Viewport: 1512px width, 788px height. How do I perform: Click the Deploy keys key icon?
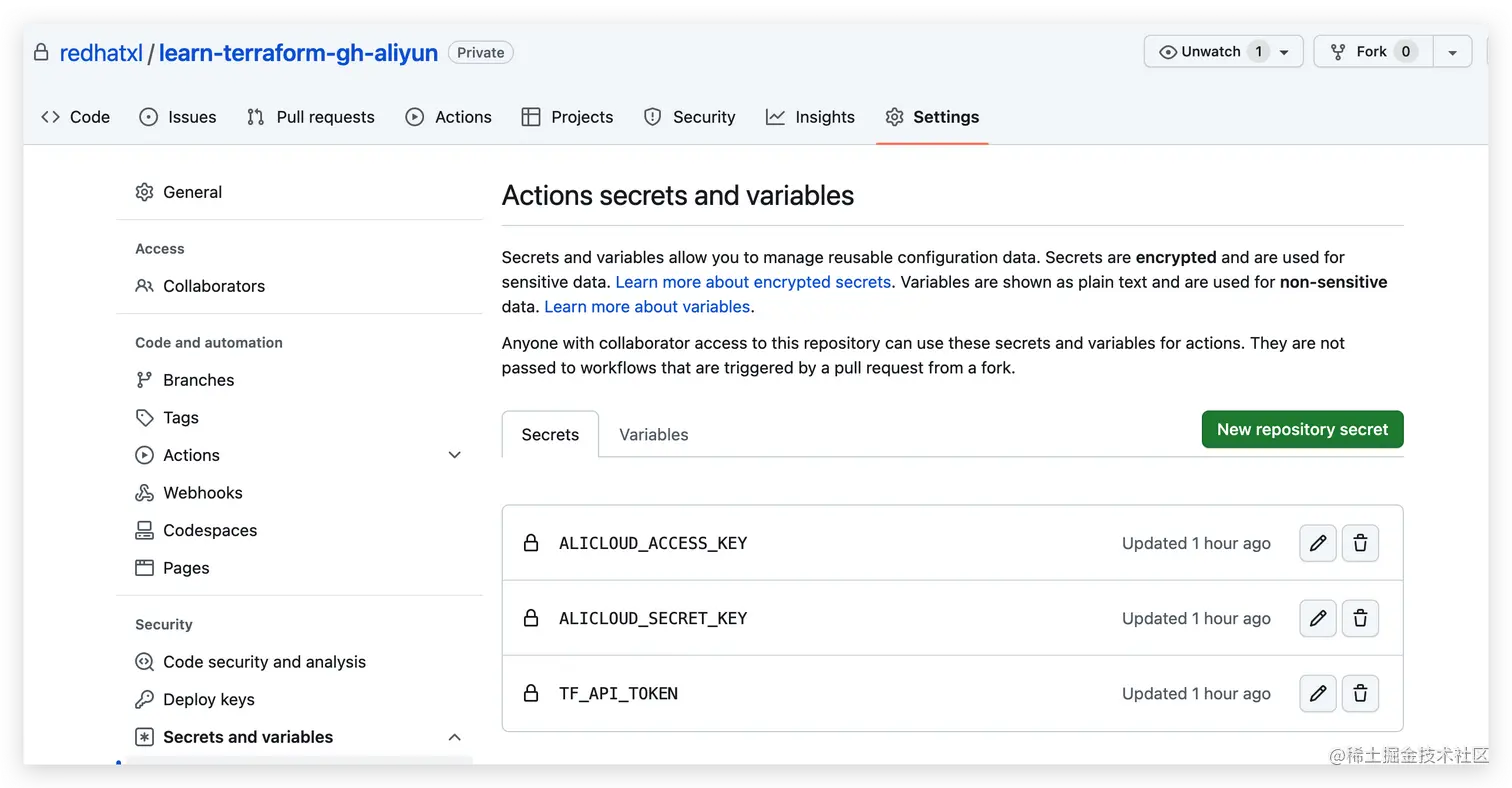(x=145, y=699)
